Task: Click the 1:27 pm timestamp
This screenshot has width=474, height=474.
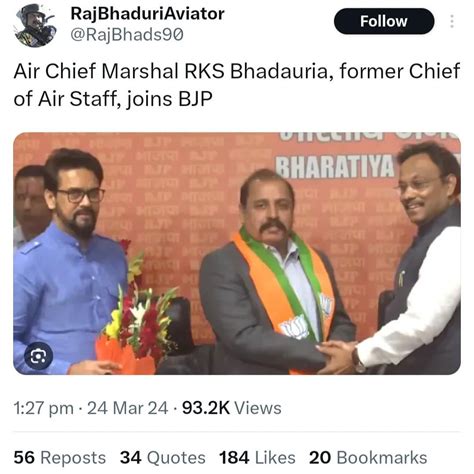Action: [x=43, y=408]
